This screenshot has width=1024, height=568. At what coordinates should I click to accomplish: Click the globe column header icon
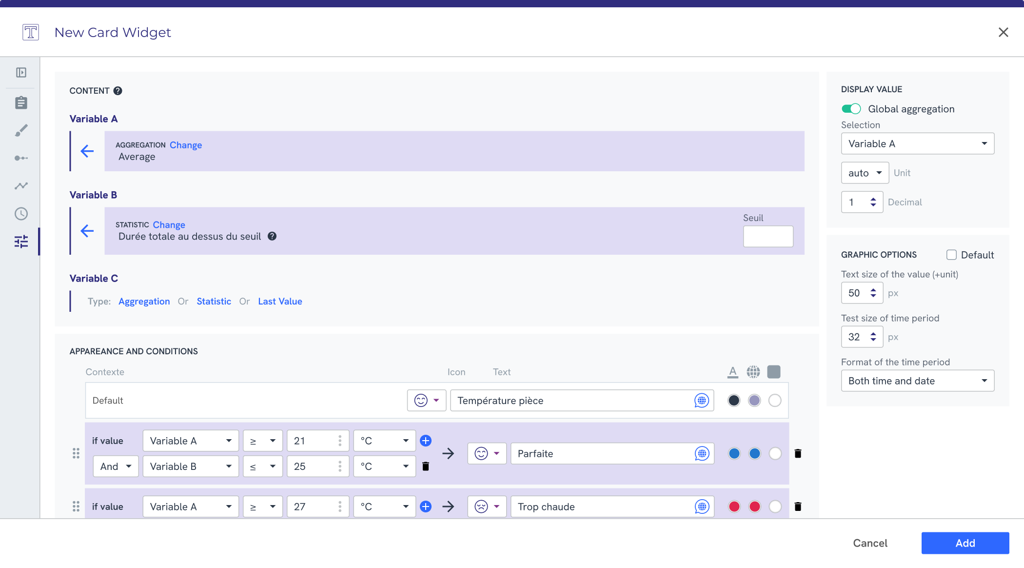(753, 372)
